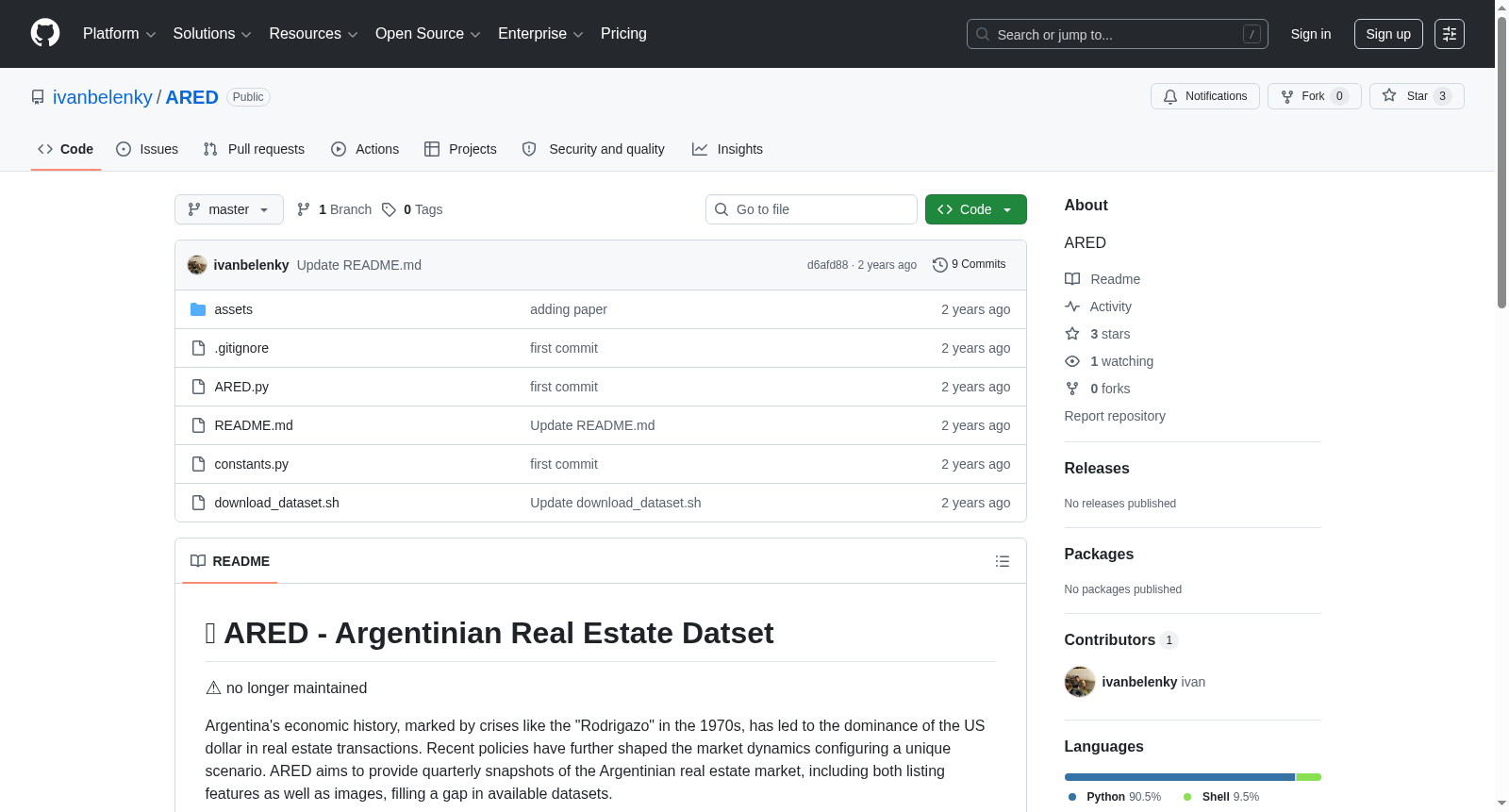Expand the Solutions navigation menu
Screen dimensions: 1509x812
click(212, 34)
